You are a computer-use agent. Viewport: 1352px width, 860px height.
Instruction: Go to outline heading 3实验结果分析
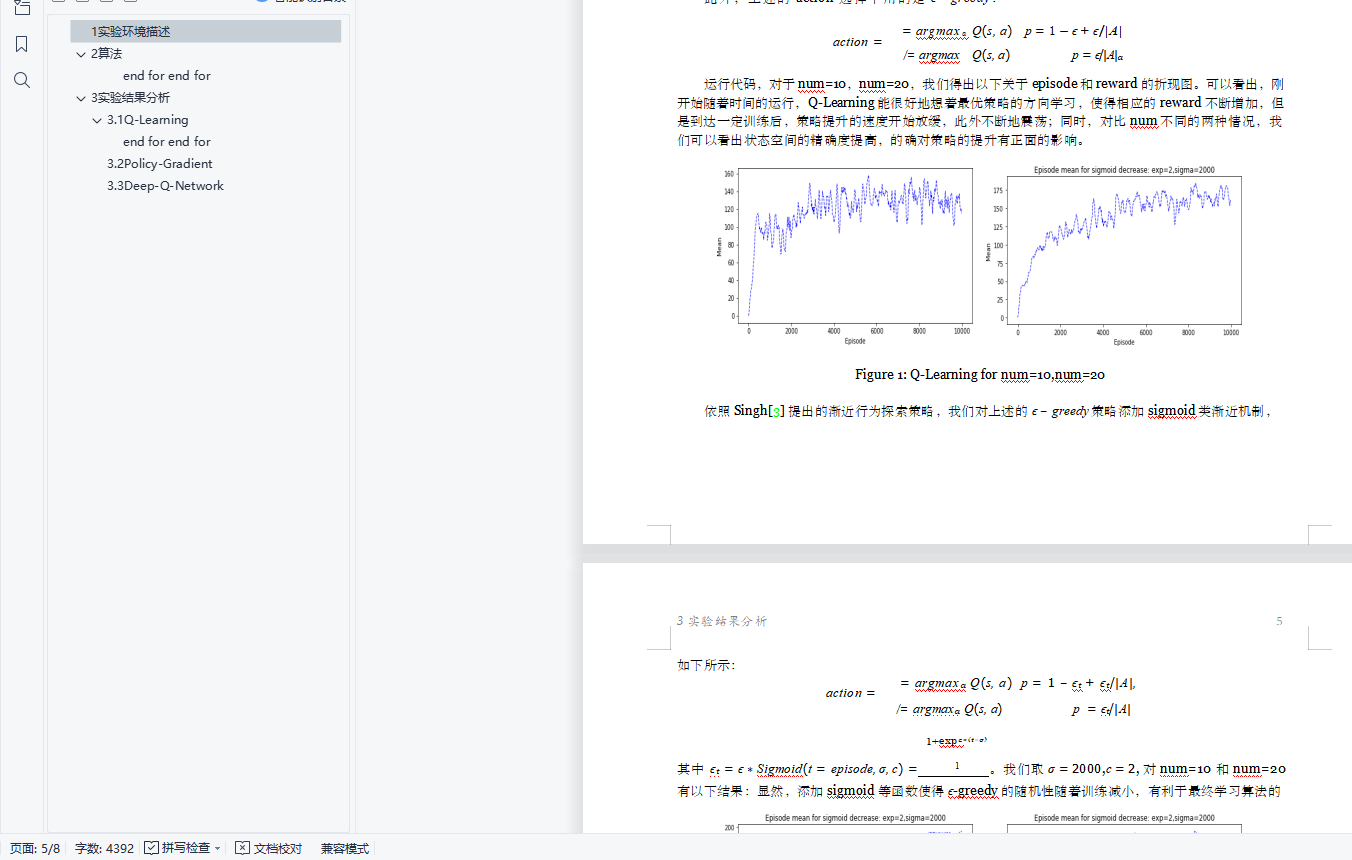pos(130,98)
